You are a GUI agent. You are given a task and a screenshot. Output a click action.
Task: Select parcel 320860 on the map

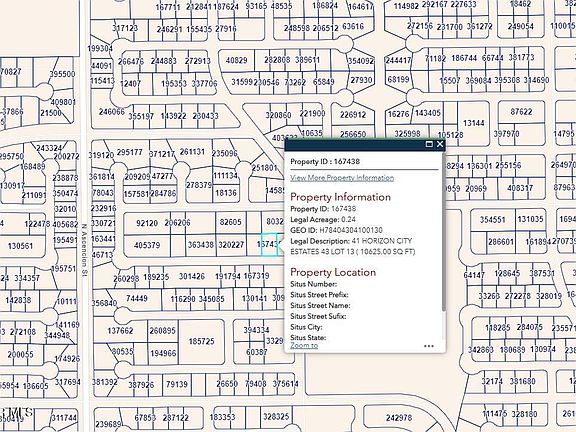click(278, 115)
